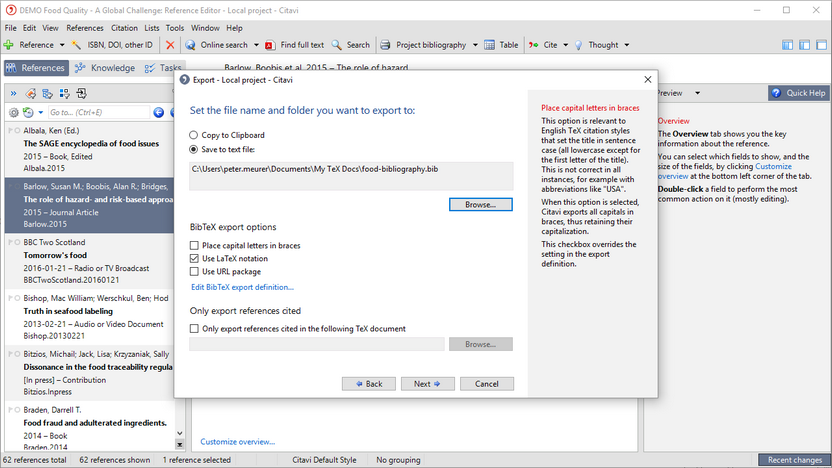Click the import arrow icon in list toolbar
Viewport: 832px width, 468px height.
[x=82, y=94]
